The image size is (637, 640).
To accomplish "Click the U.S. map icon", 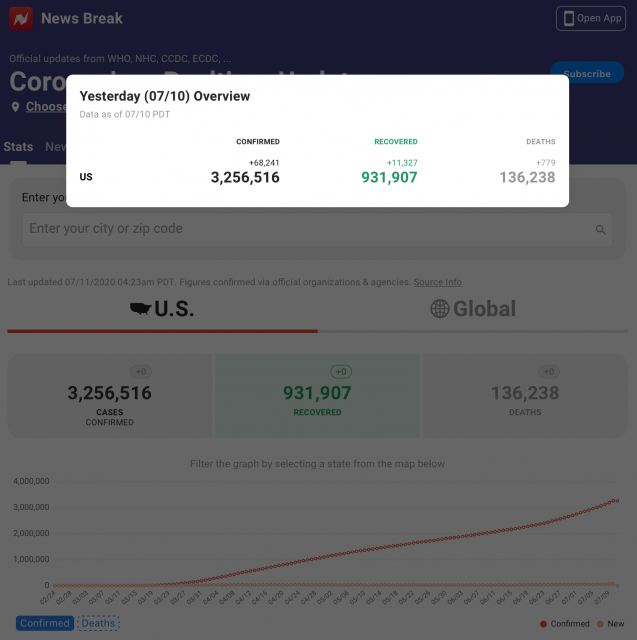I will click(x=146, y=309).
